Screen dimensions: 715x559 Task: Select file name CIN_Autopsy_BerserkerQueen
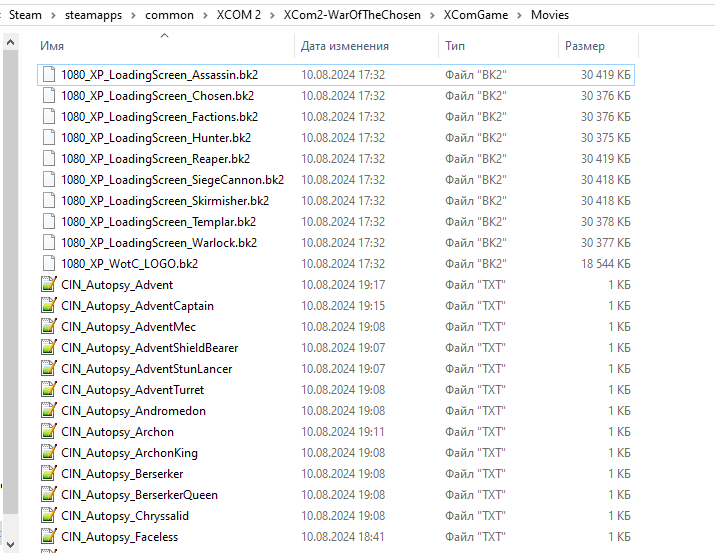139,494
